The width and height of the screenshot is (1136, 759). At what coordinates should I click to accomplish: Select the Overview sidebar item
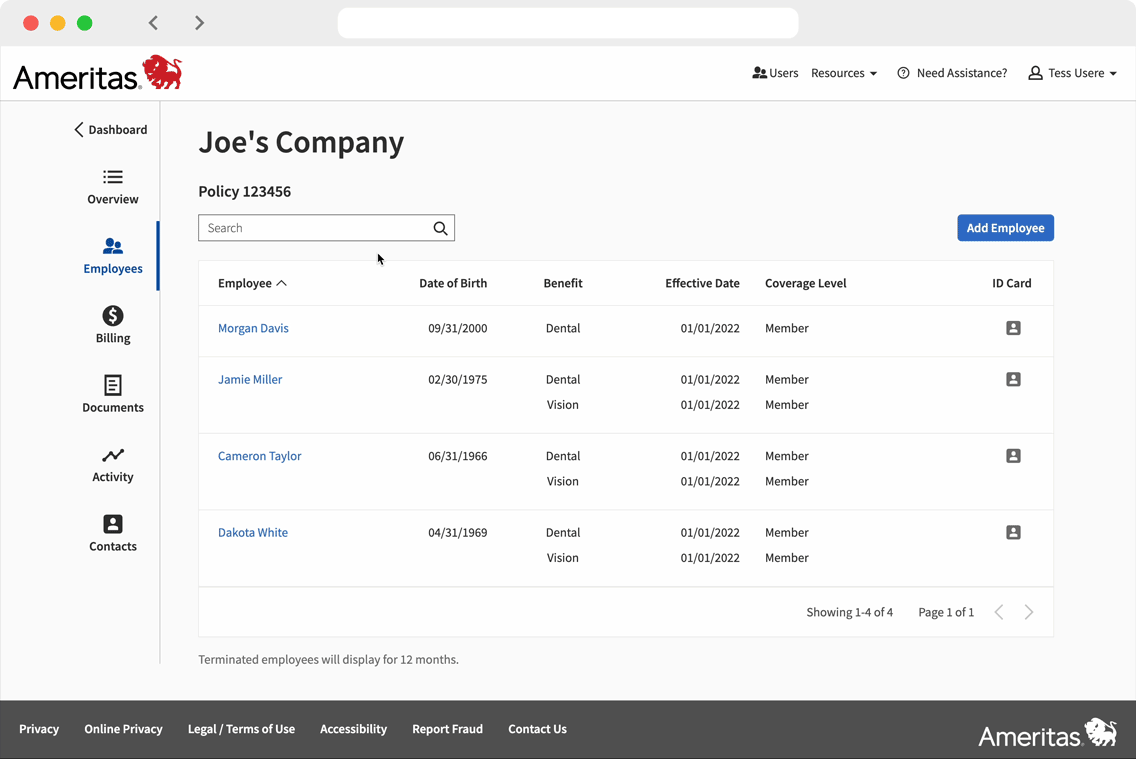113,187
